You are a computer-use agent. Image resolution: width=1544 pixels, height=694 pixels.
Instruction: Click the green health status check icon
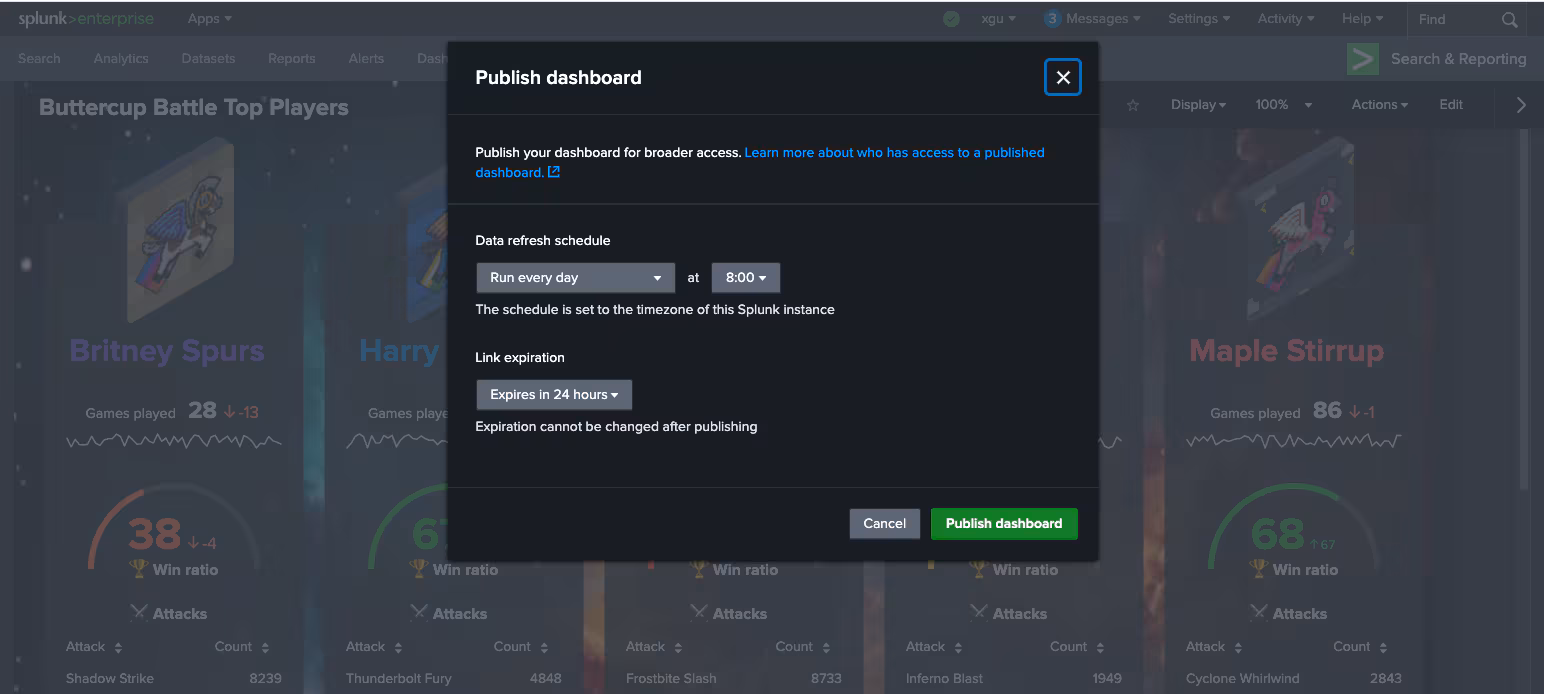pos(951,19)
